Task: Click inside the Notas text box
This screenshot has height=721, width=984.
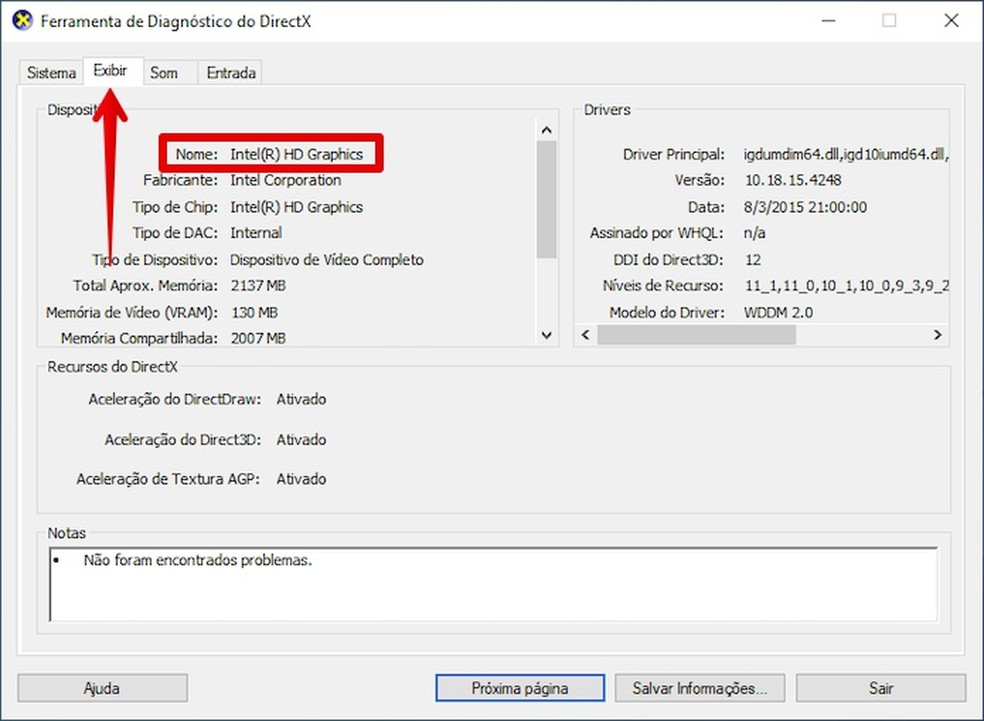Action: [x=493, y=584]
